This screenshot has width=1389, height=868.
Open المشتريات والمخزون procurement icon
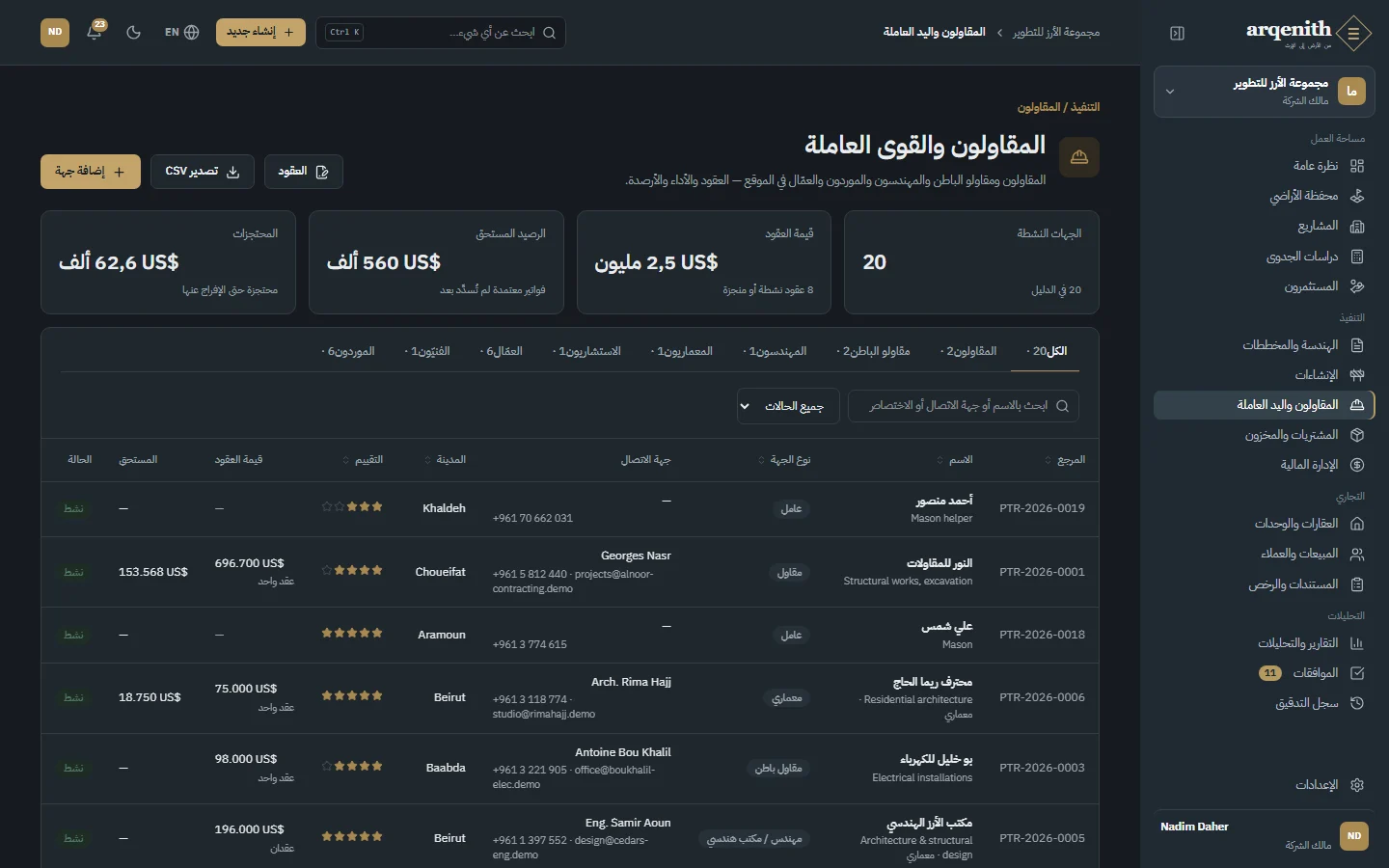click(1357, 435)
